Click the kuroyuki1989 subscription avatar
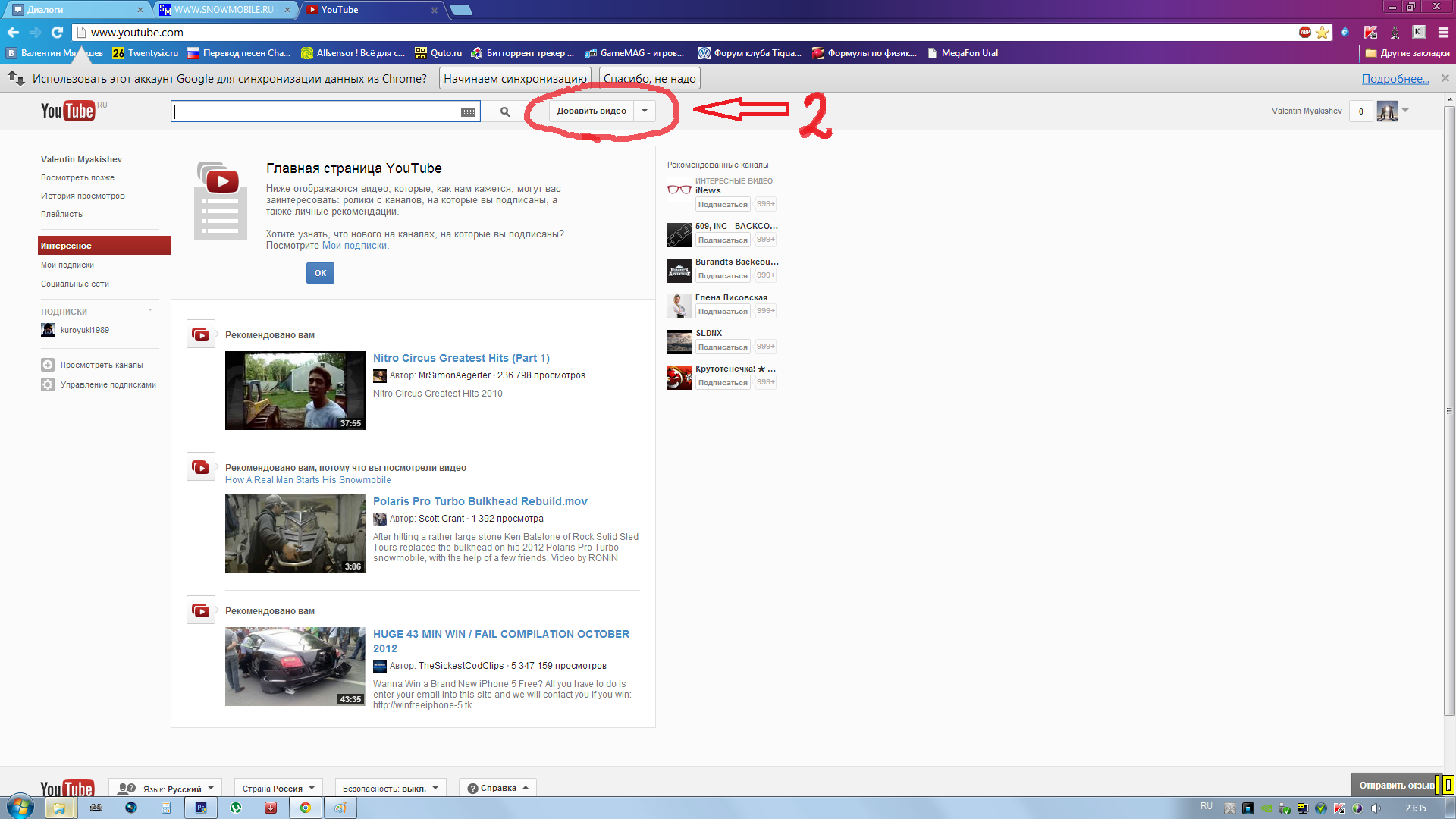This screenshot has width=1456, height=819. [48, 330]
